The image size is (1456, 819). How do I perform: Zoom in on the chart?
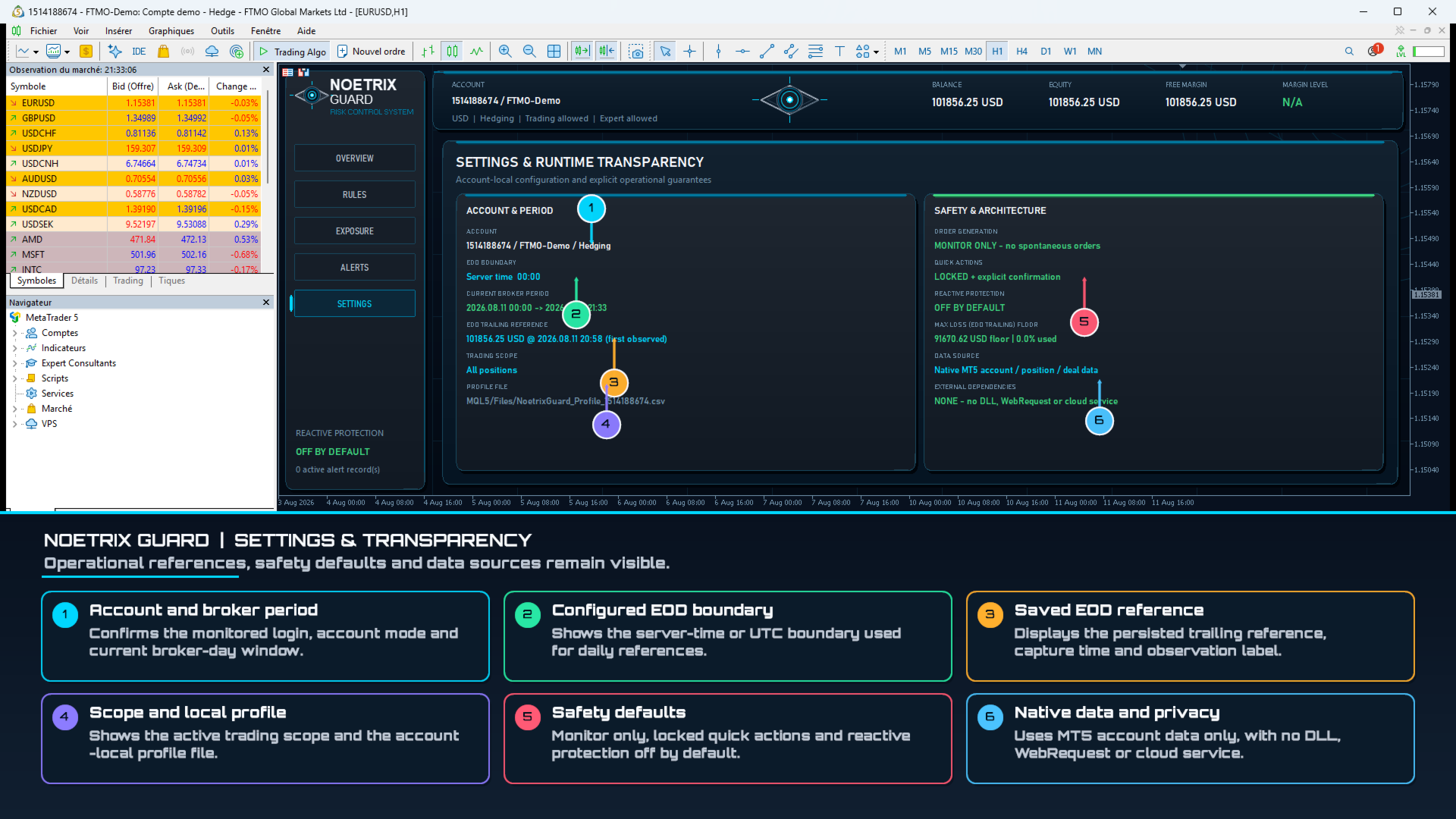pos(505,52)
